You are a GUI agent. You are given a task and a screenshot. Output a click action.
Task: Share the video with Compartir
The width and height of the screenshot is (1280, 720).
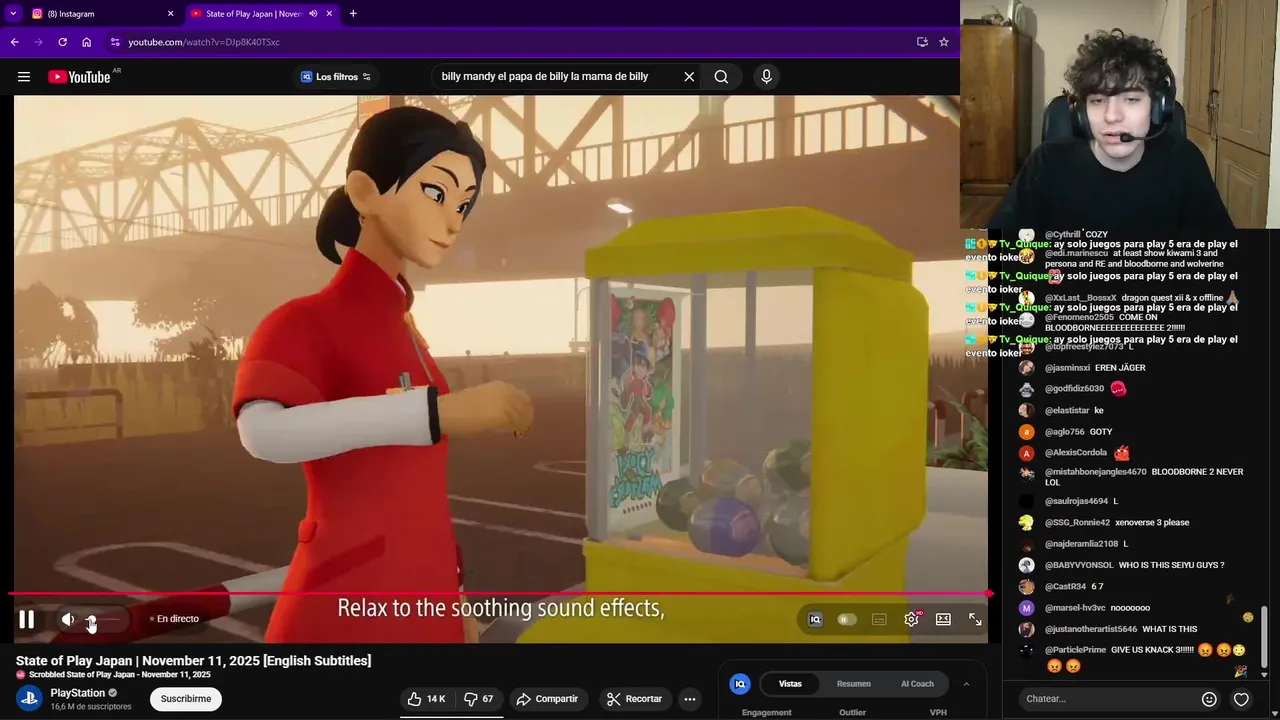pyautogui.click(x=547, y=699)
